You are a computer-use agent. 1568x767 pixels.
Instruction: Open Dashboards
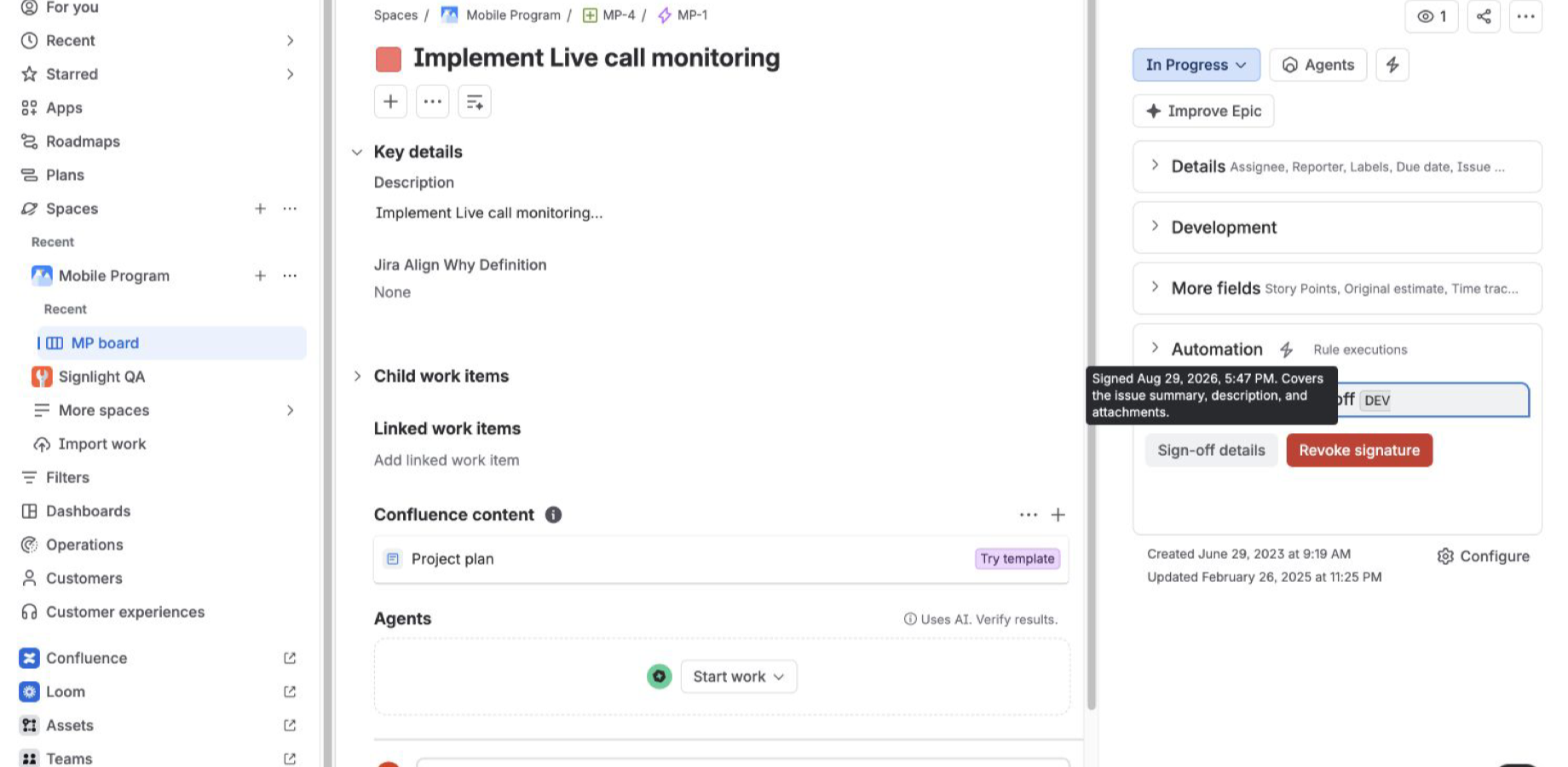pos(88,511)
